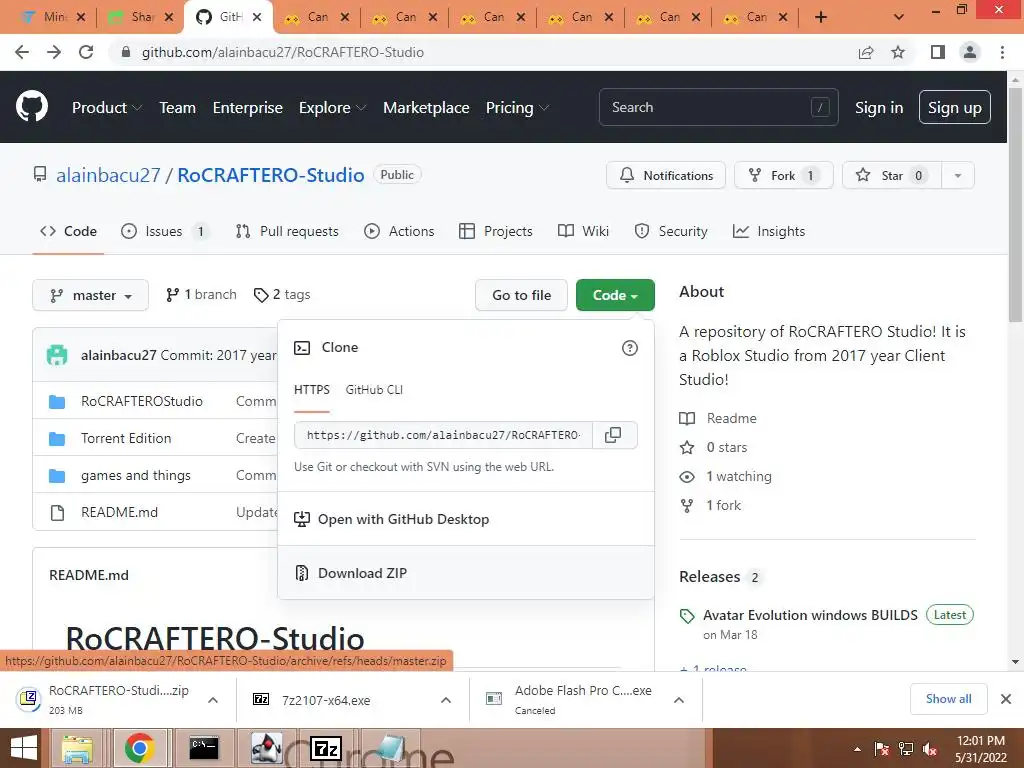
Task: Click the GitHub Octocat logo
Action: [31, 107]
